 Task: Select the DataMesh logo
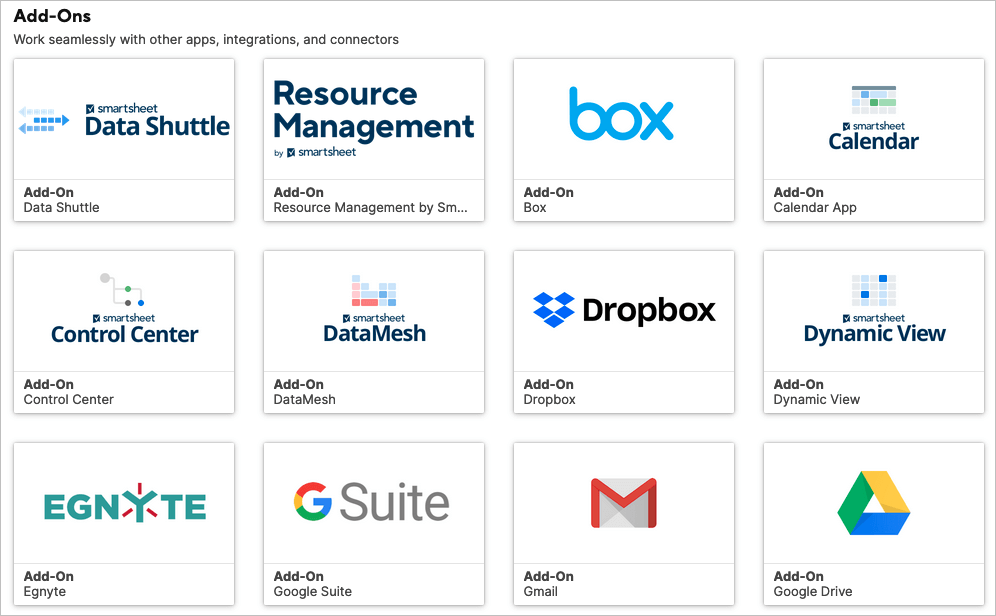tap(374, 309)
